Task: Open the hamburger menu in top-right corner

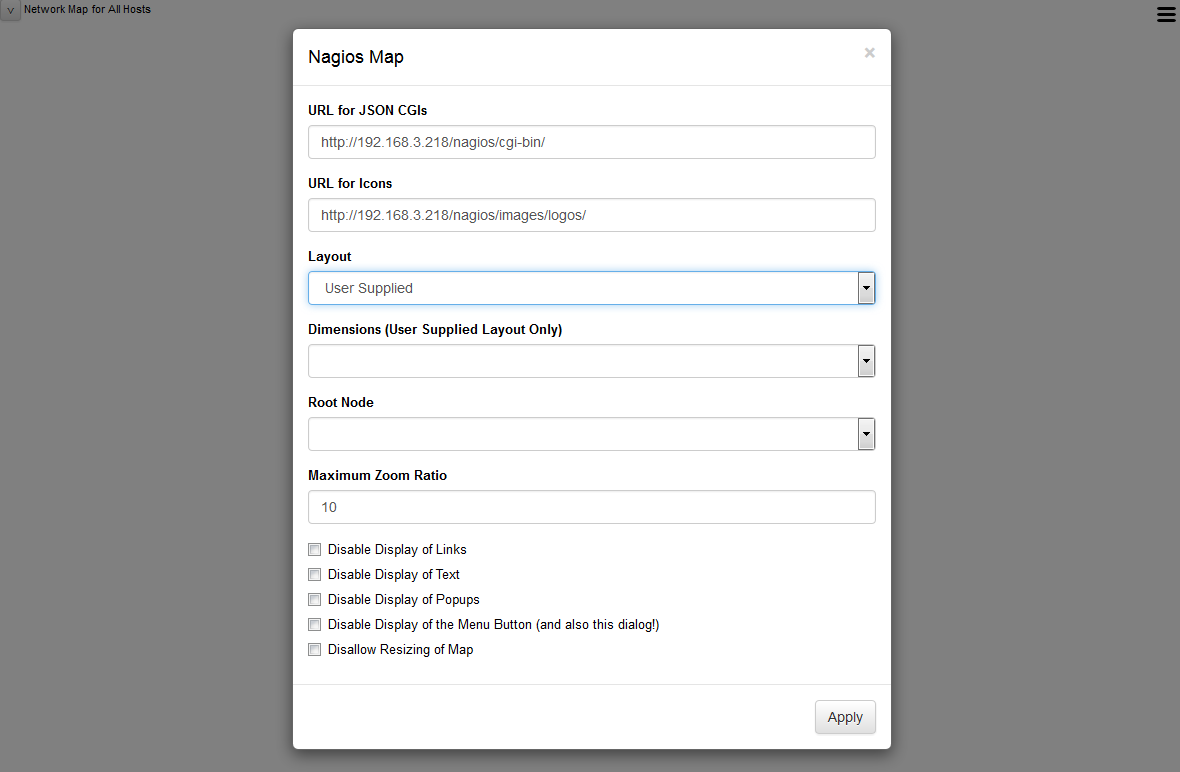Action: 1166,13
